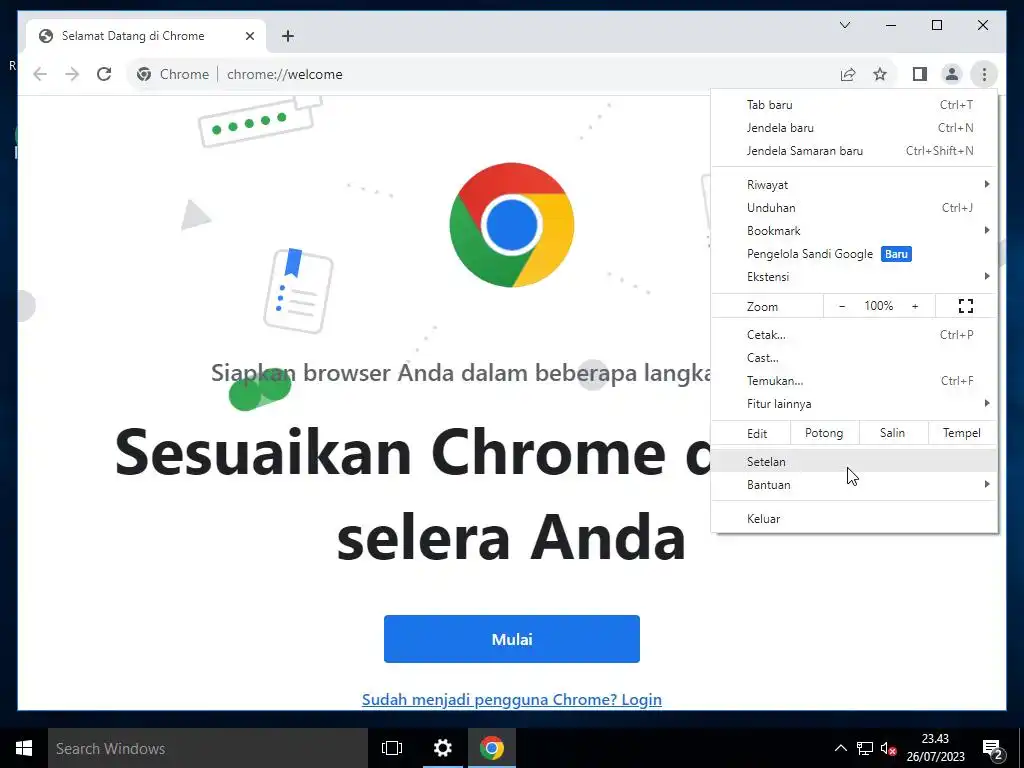Screen dimensions: 1024x768
Task: Click the forward navigation arrow
Action: tap(72, 74)
